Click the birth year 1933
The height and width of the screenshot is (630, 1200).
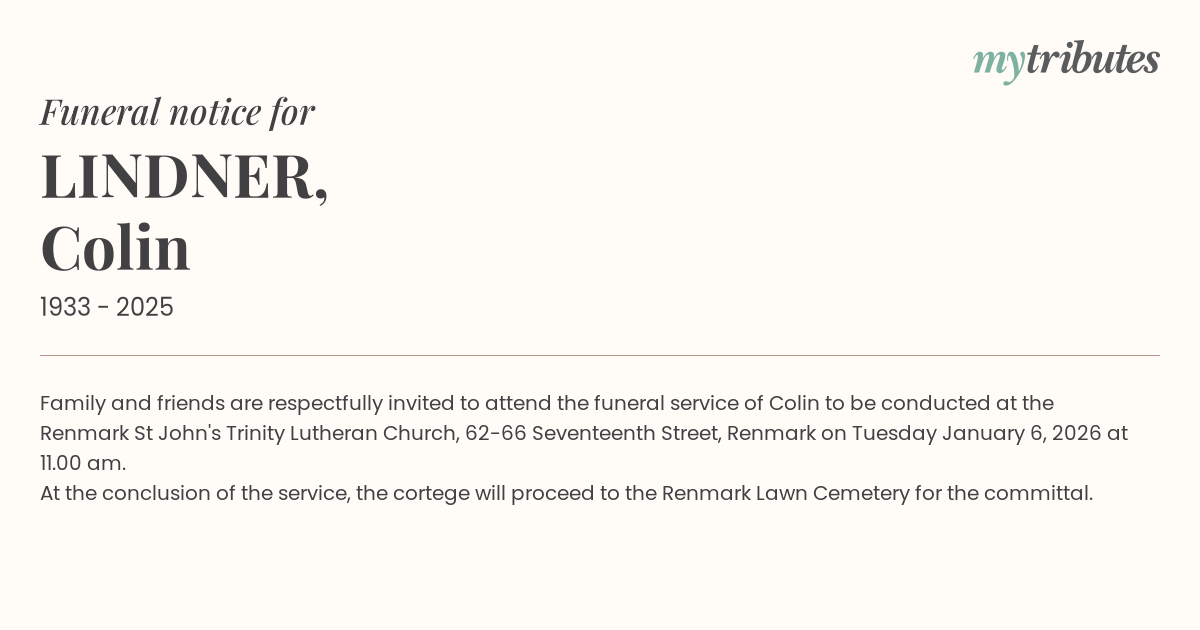67,307
